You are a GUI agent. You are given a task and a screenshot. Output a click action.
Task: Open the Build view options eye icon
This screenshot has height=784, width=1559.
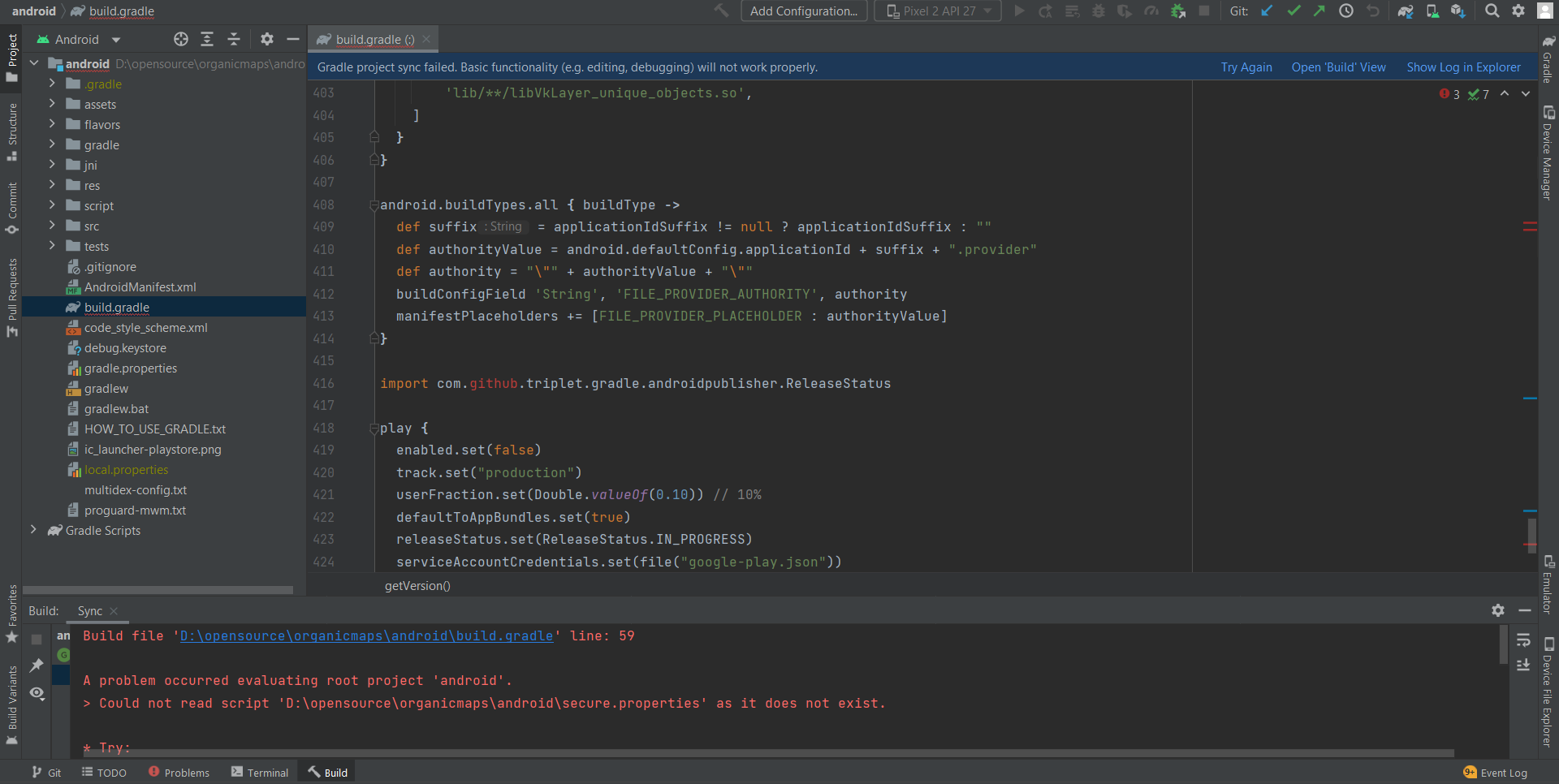[x=37, y=693]
